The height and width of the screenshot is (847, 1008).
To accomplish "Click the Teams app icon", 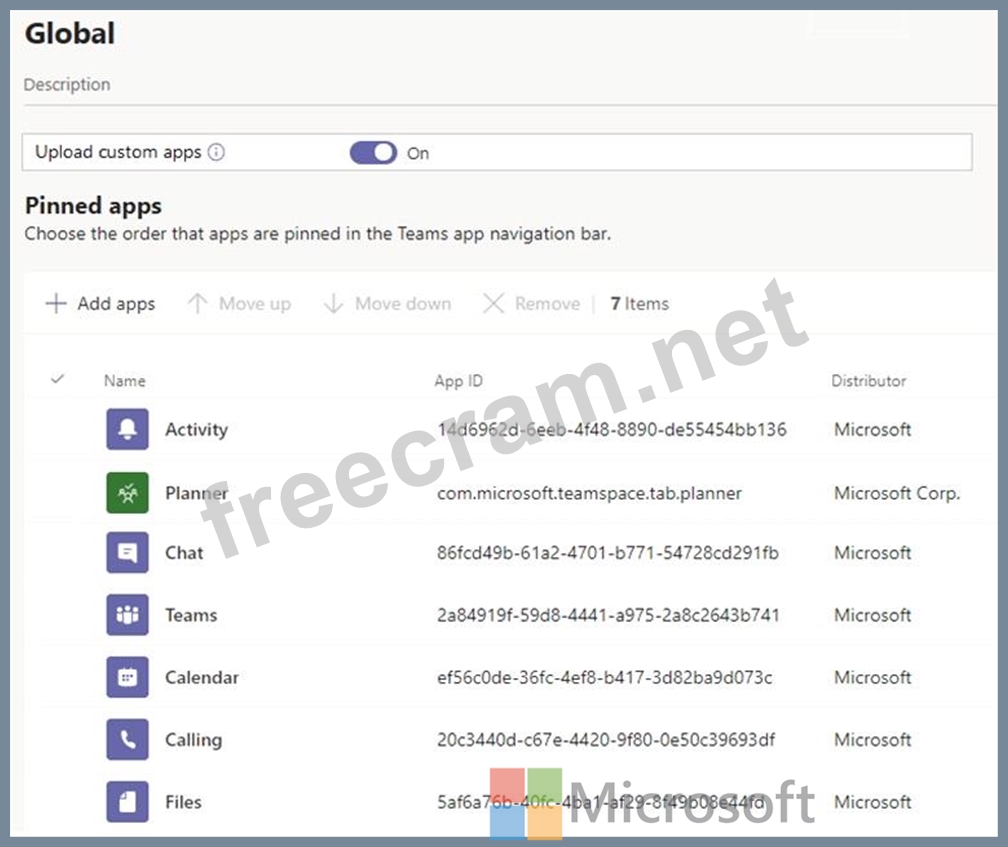I will click(127, 615).
